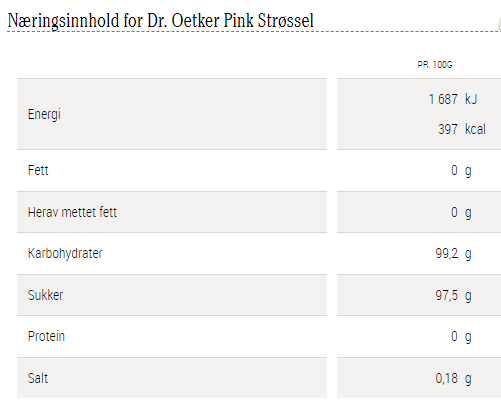Select the Protein value of 0 g
Image resolution: width=501 pixels, height=406 pixels.
461,337
